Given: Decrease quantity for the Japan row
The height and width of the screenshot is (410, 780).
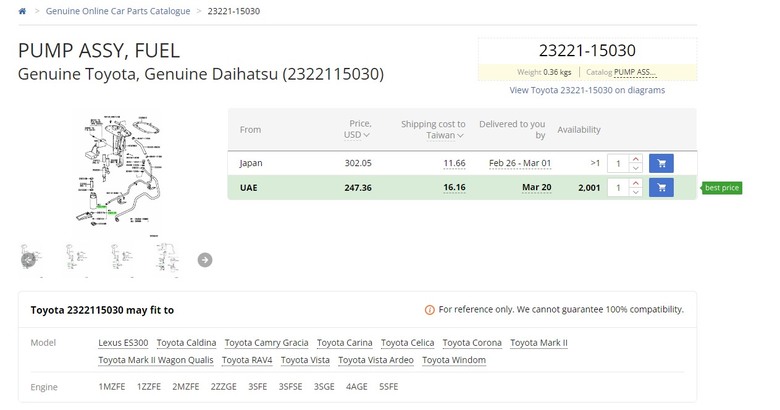Looking at the screenshot, I should click(635, 168).
